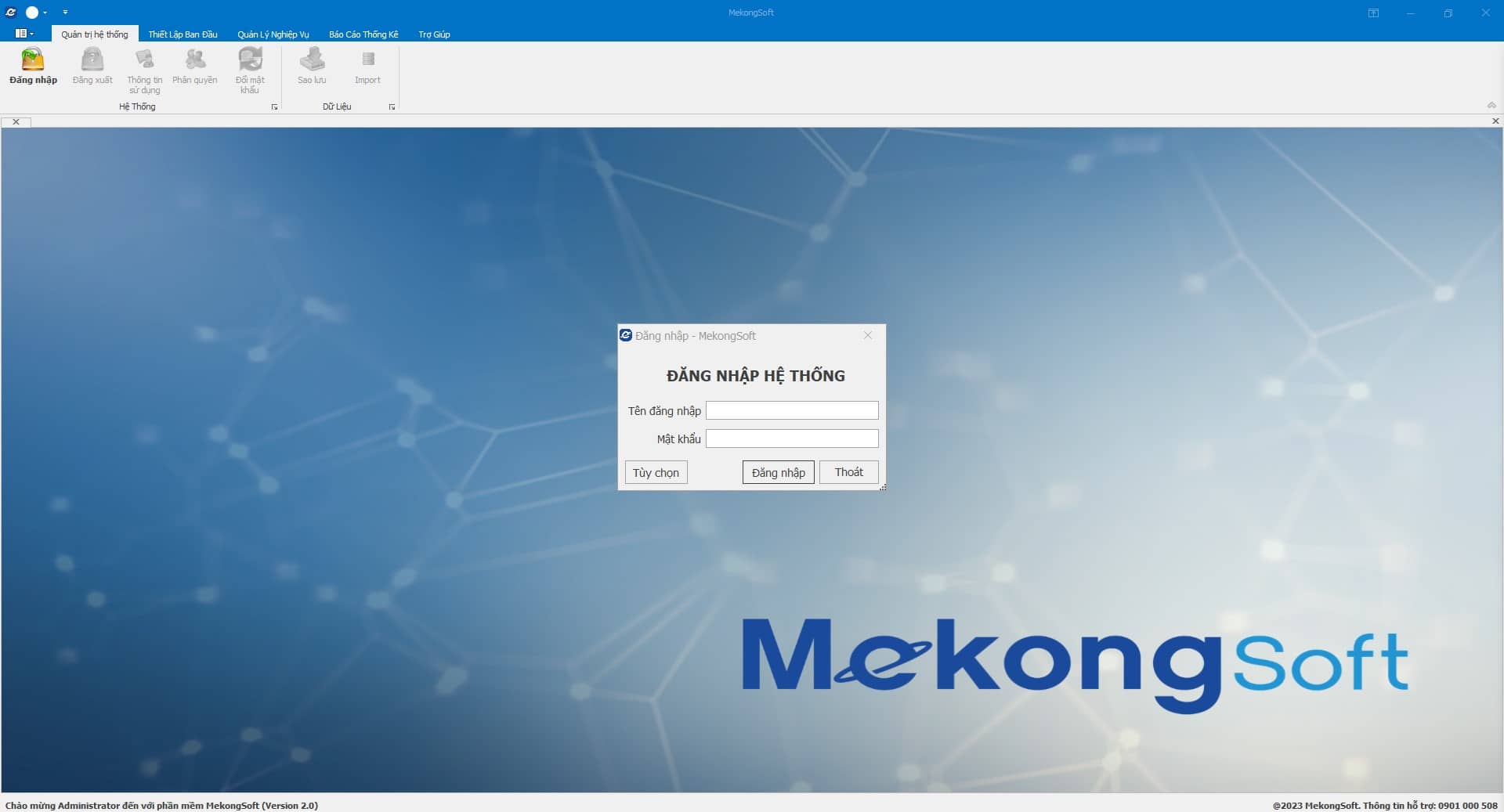This screenshot has width=1504, height=812.
Task: Open Quản Lý Nghiệp Vụ tab
Action: pos(273,34)
